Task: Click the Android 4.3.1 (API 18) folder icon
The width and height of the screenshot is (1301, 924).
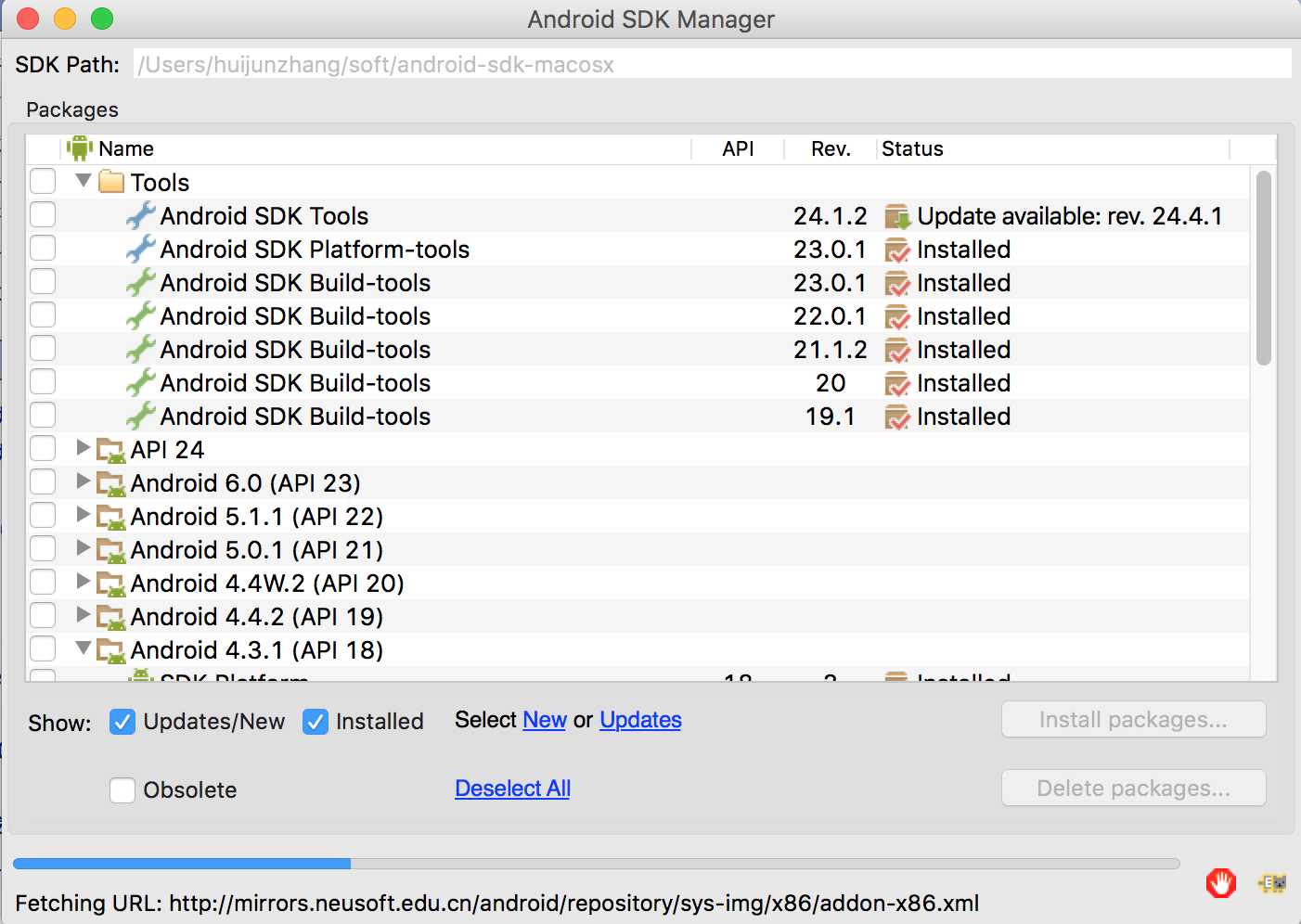Action: (x=111, y=651)
